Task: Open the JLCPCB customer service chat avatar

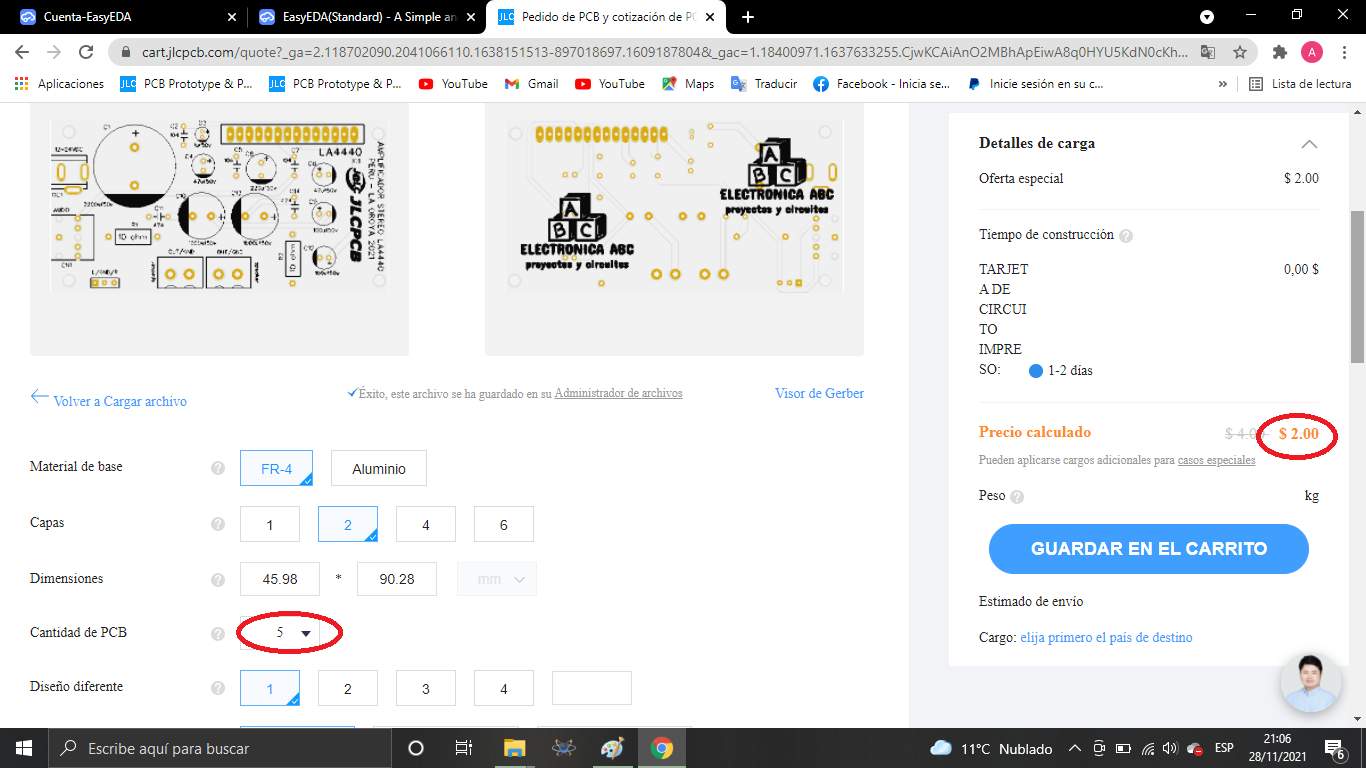Action: tap(1311, 680)
